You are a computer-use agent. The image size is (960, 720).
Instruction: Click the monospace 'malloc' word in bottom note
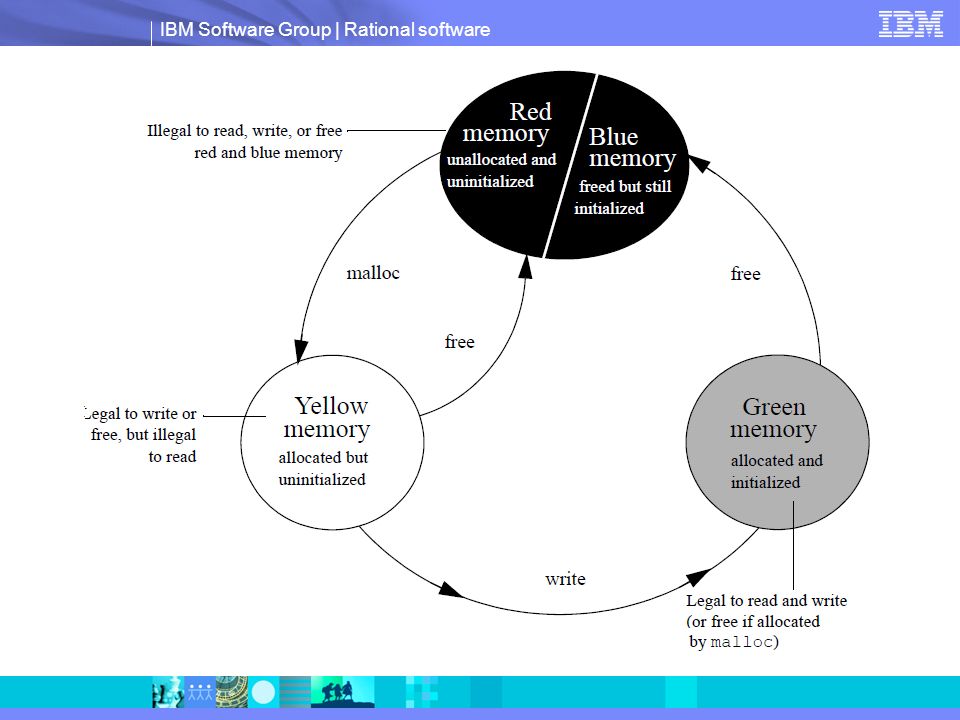pos(741,642)
